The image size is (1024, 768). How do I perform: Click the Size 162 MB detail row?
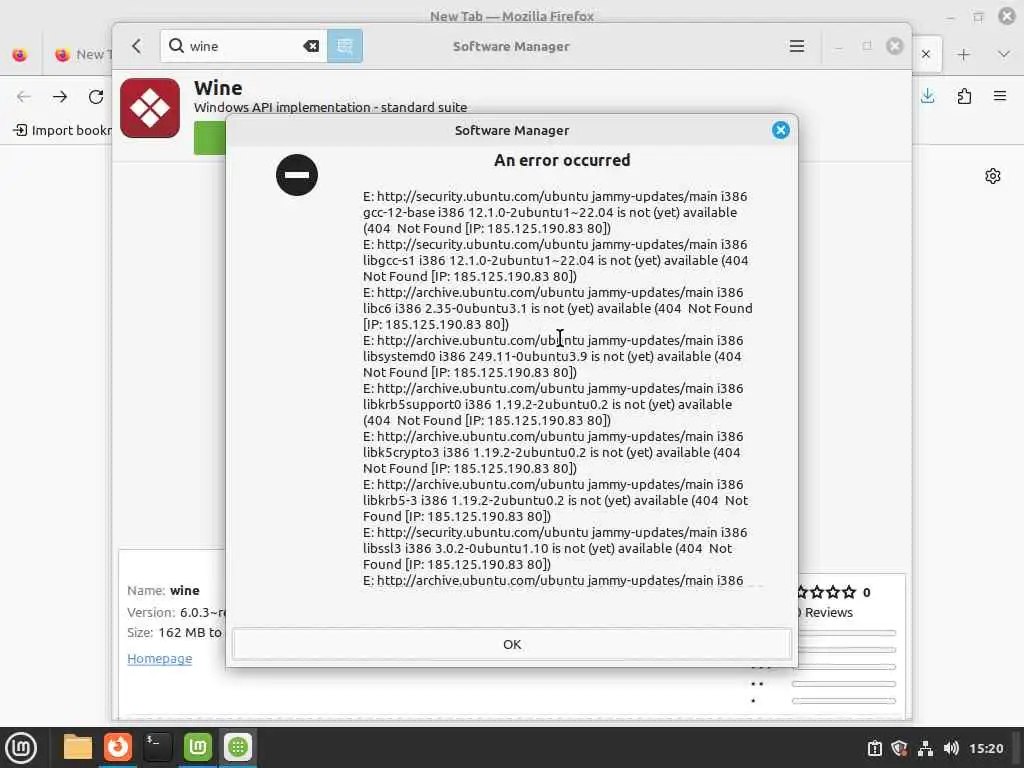tap(174, 632)
